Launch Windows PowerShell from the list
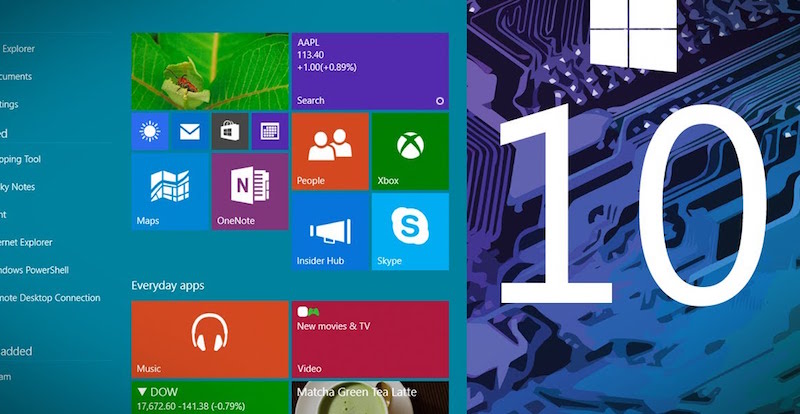Screen dimensions: 800x414 click(x=34, y=270)
